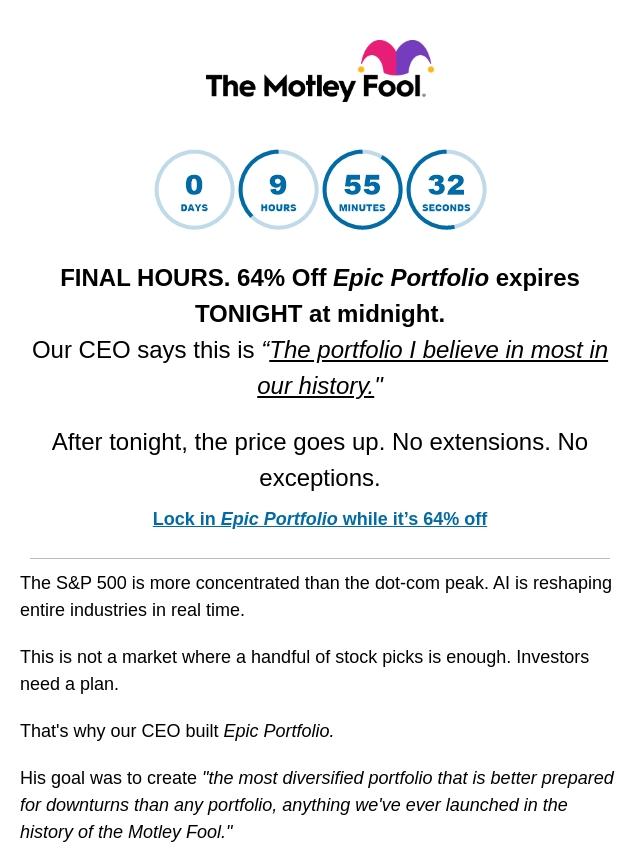Click the "FINAL HOURS. 64% Off" headline

point(193,278)
